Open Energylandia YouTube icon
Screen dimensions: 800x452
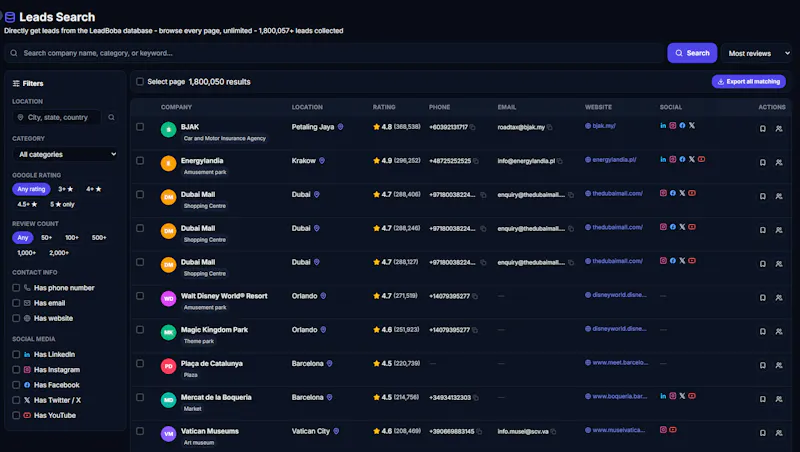(702, 159)
